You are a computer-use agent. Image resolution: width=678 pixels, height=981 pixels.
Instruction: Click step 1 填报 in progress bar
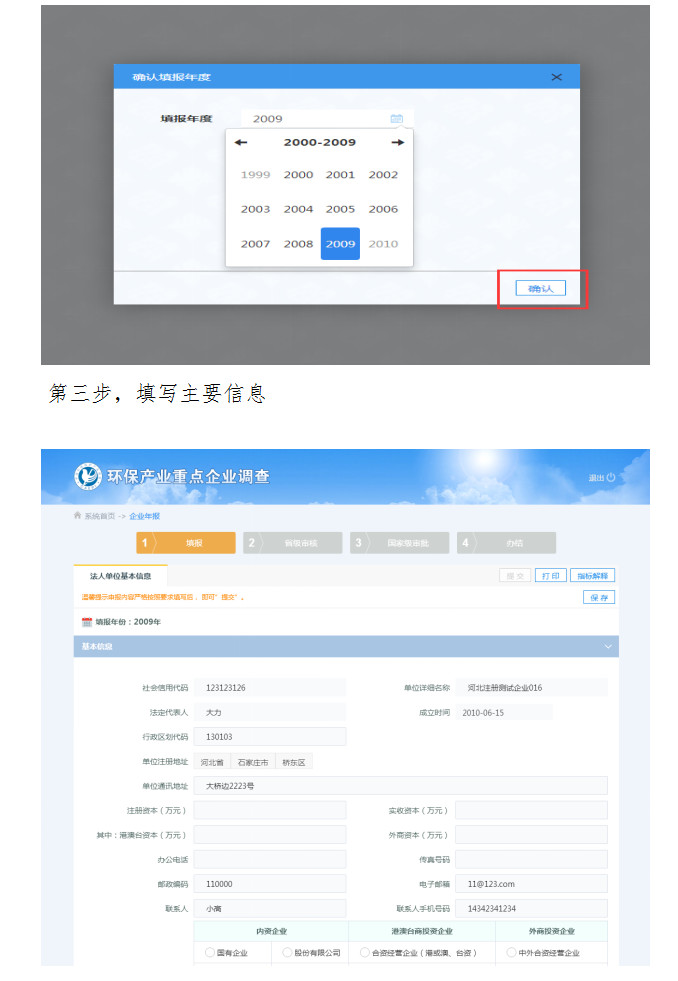[x=186, y=543]
